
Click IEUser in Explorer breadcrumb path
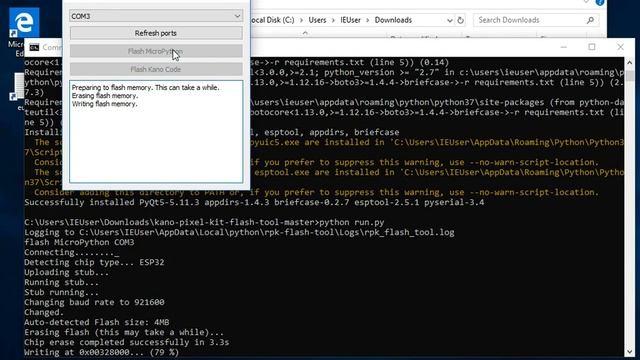[350, 20]
